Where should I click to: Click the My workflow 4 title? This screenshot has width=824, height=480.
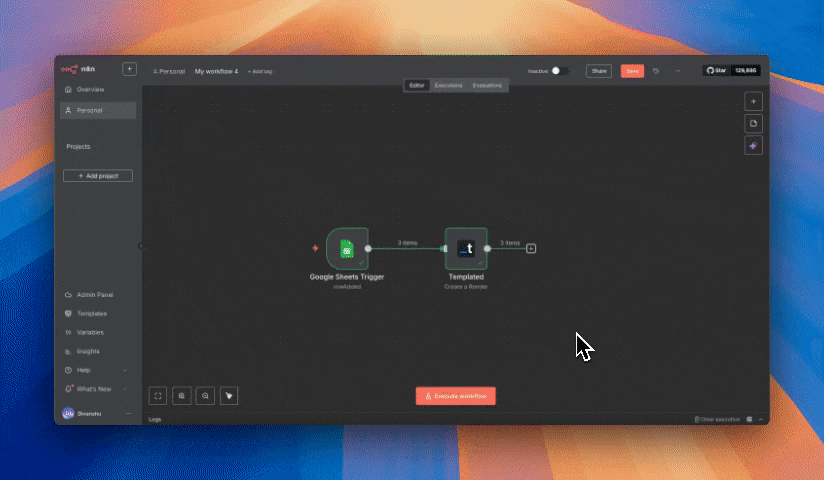pyautogui.click(x=216, y=72)
